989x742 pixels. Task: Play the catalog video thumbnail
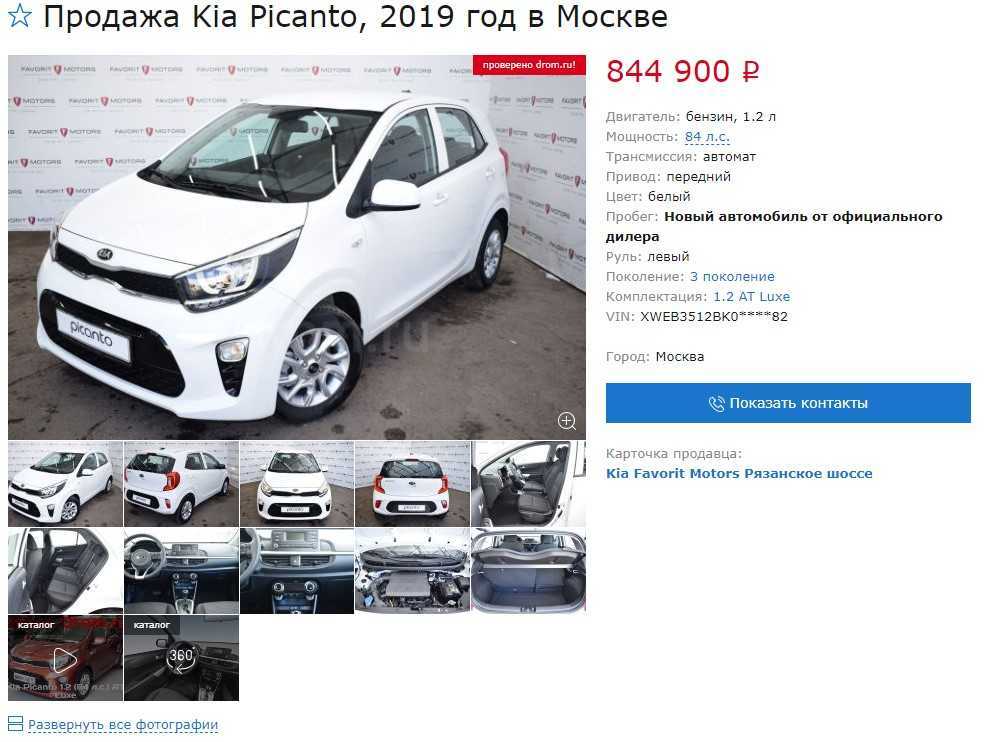coord(66,658)
